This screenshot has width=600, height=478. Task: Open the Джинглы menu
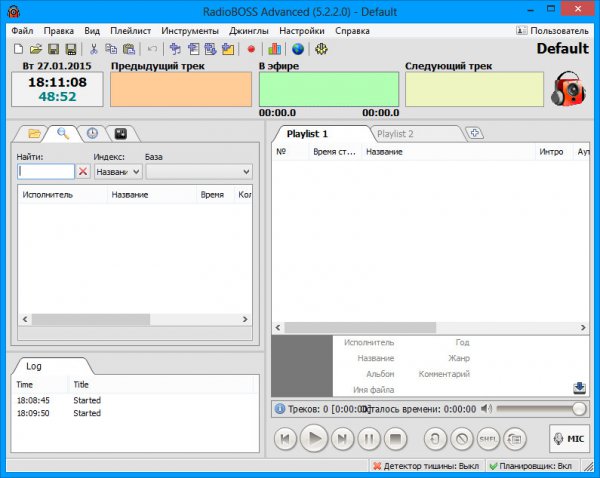[x=249, y=31]
